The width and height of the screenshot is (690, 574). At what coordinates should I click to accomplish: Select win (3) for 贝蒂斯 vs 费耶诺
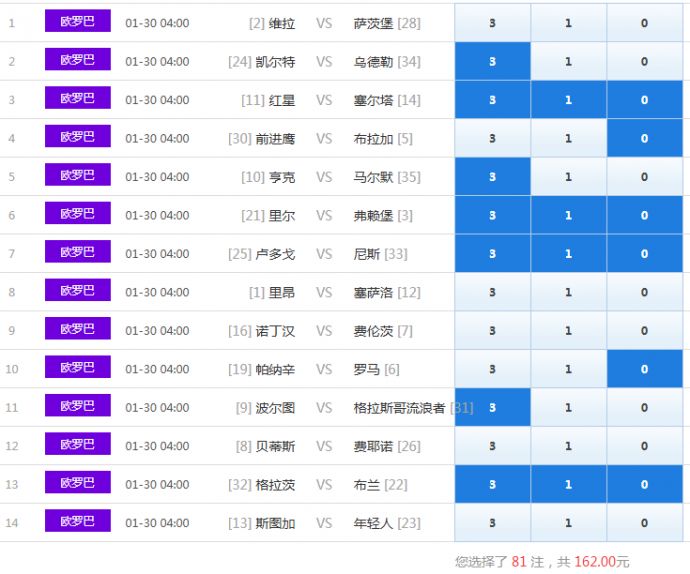(x=492, y=446)
